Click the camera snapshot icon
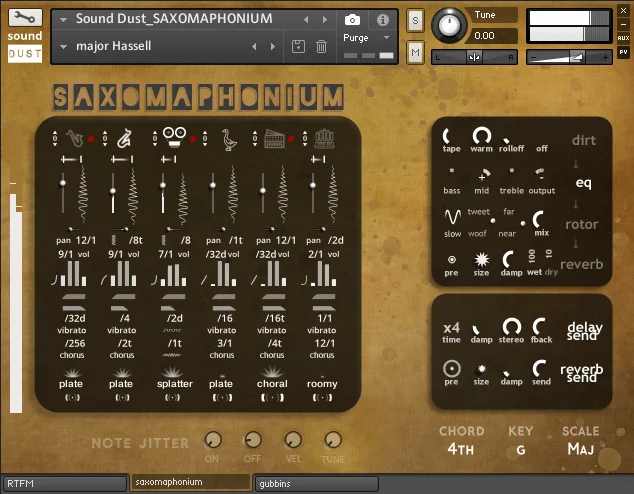The height and width of the screenshot is (494, 634). [x=352, y=19]
